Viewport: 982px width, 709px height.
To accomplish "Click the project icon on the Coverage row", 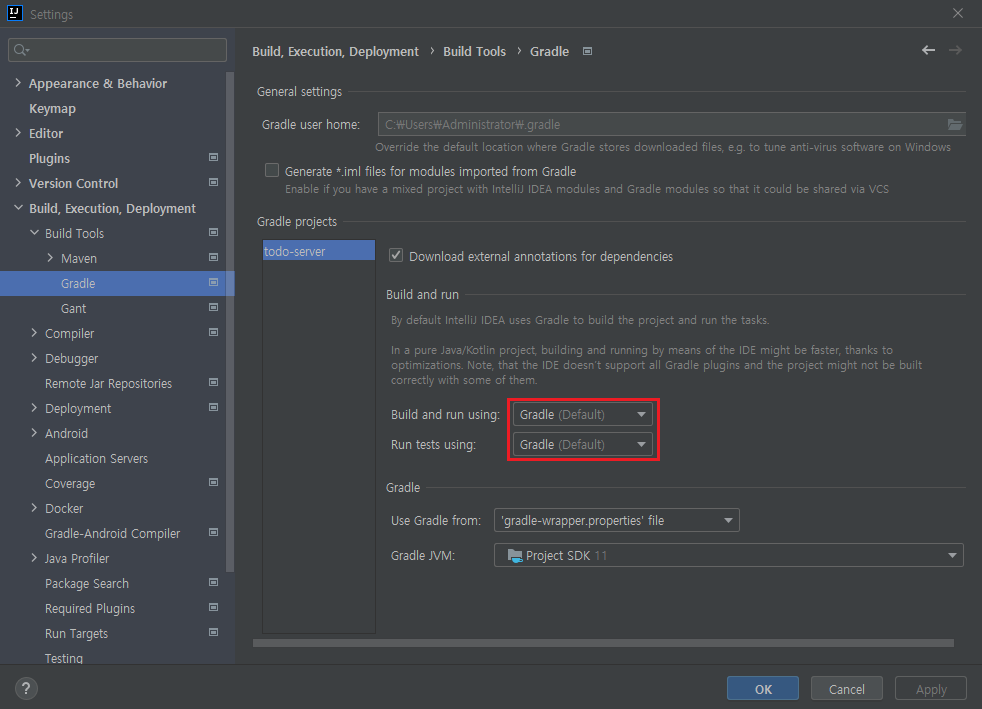I will click(x=214, y=483).
